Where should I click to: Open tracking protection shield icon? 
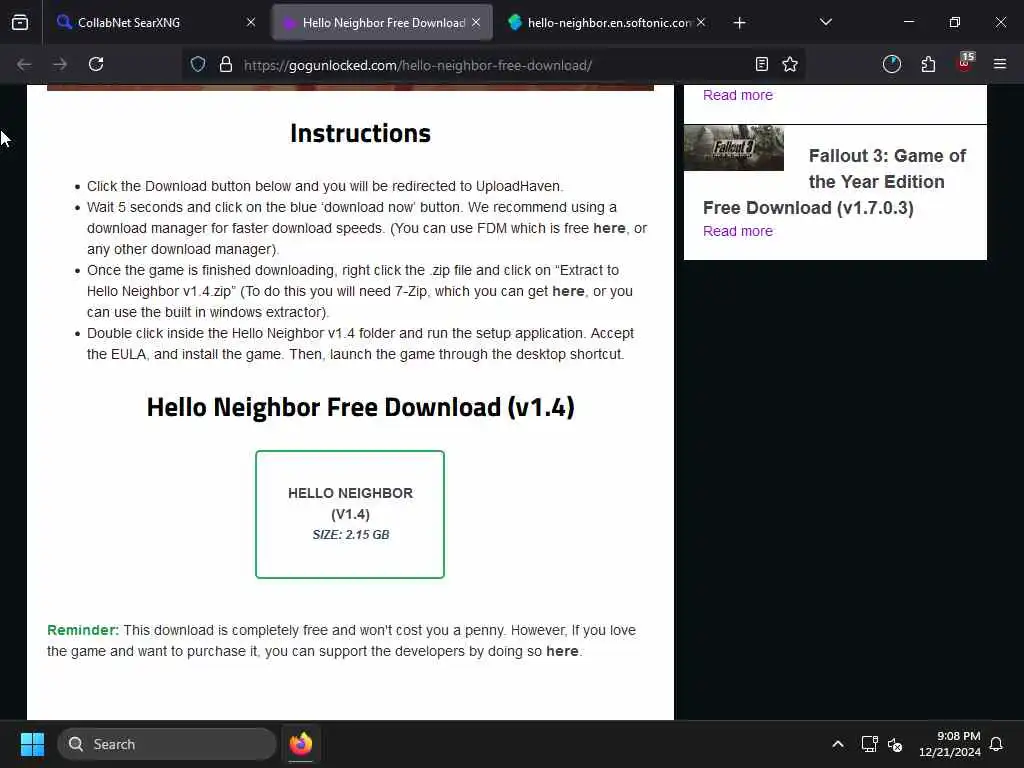tap(198, 64)
